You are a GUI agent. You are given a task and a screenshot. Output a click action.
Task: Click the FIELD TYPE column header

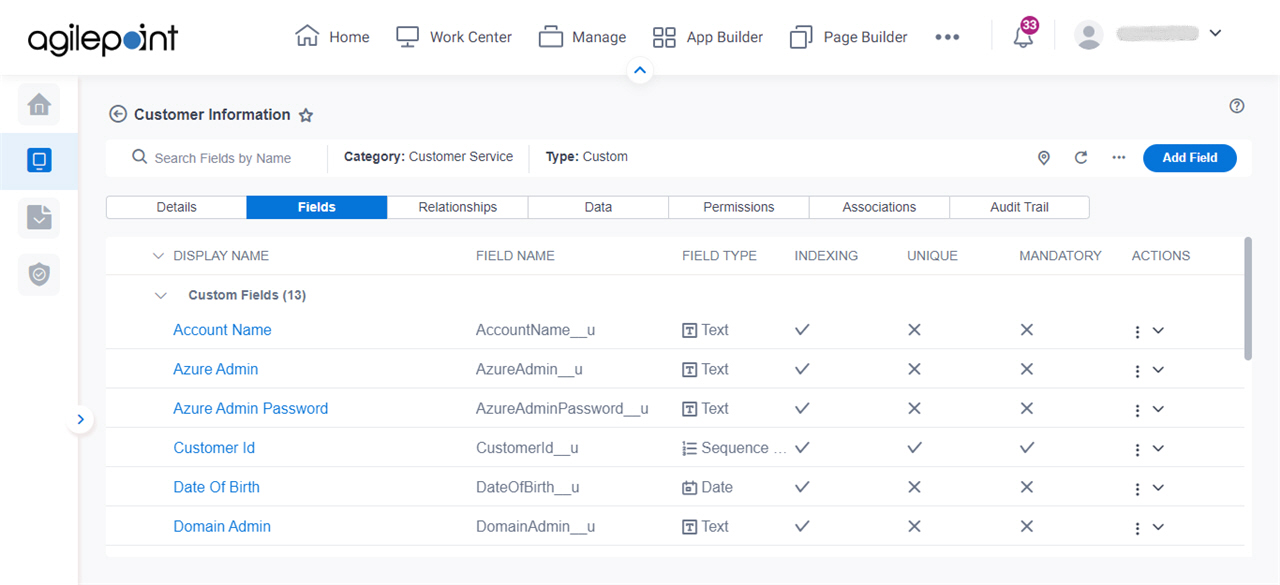coord(719,256)
